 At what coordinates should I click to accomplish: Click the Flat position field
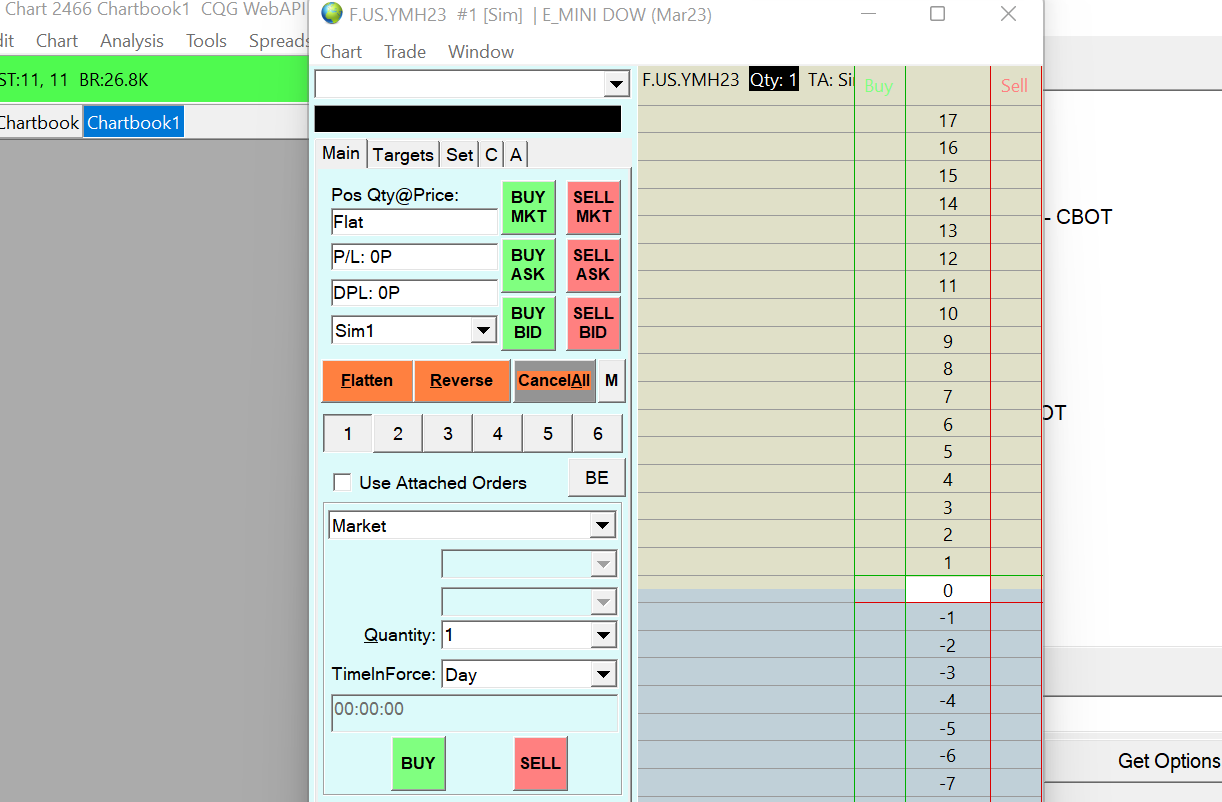tap(414, 222)
